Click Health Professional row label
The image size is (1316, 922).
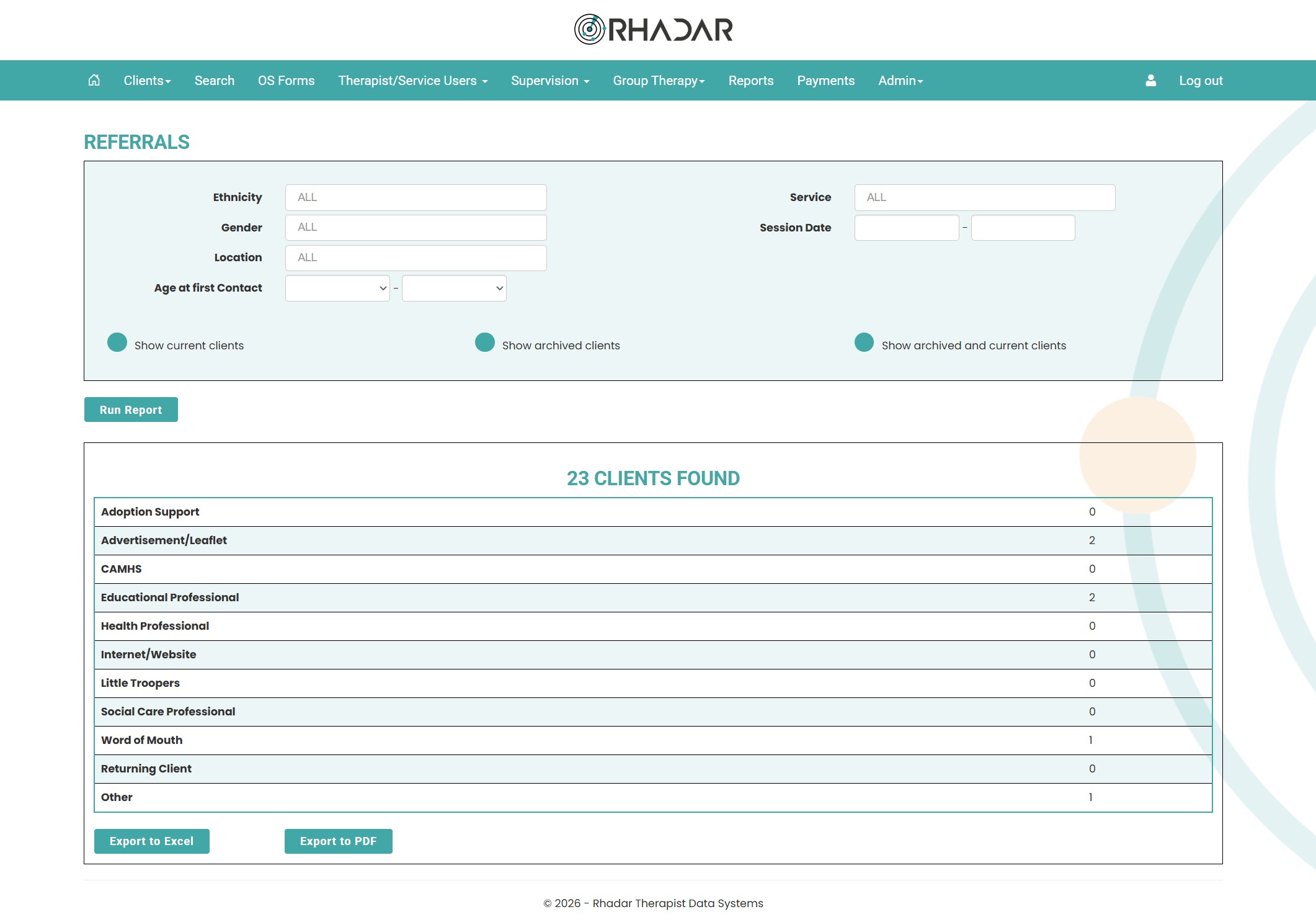click(155, 626)
